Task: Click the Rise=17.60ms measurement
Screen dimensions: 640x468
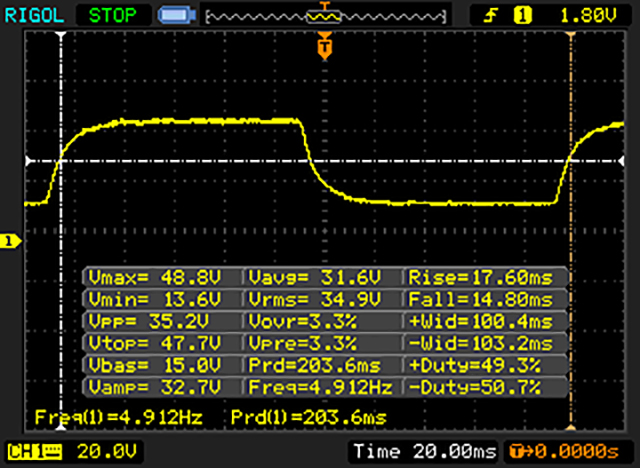Action: tap(480, 278)
